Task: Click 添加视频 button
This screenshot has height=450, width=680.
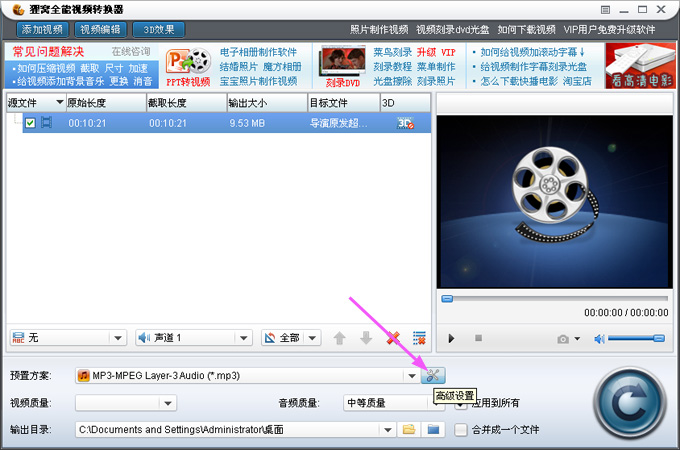Action: 42,29
